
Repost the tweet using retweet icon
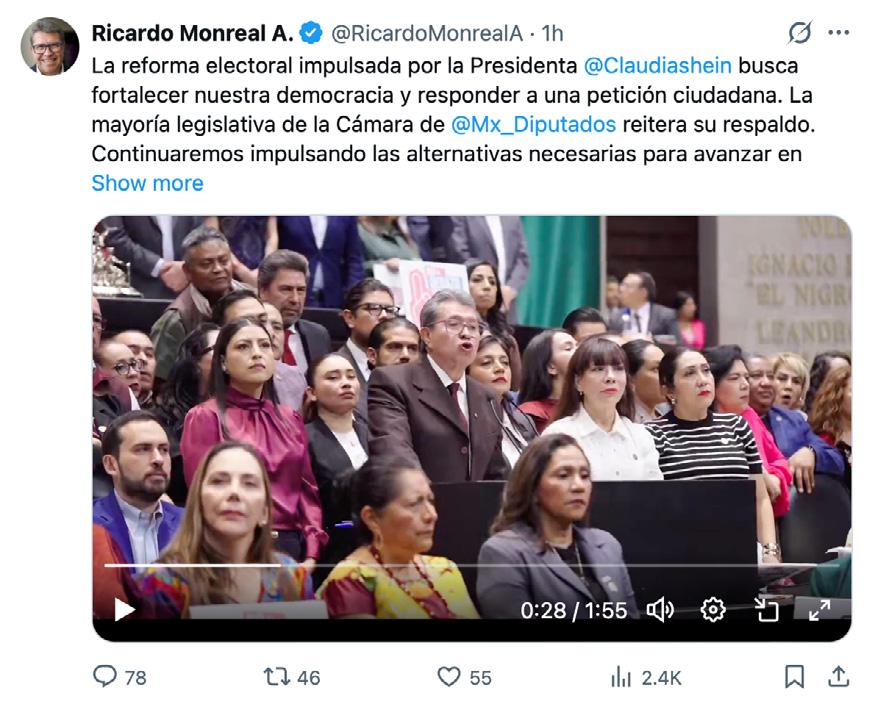coord(277,677)
